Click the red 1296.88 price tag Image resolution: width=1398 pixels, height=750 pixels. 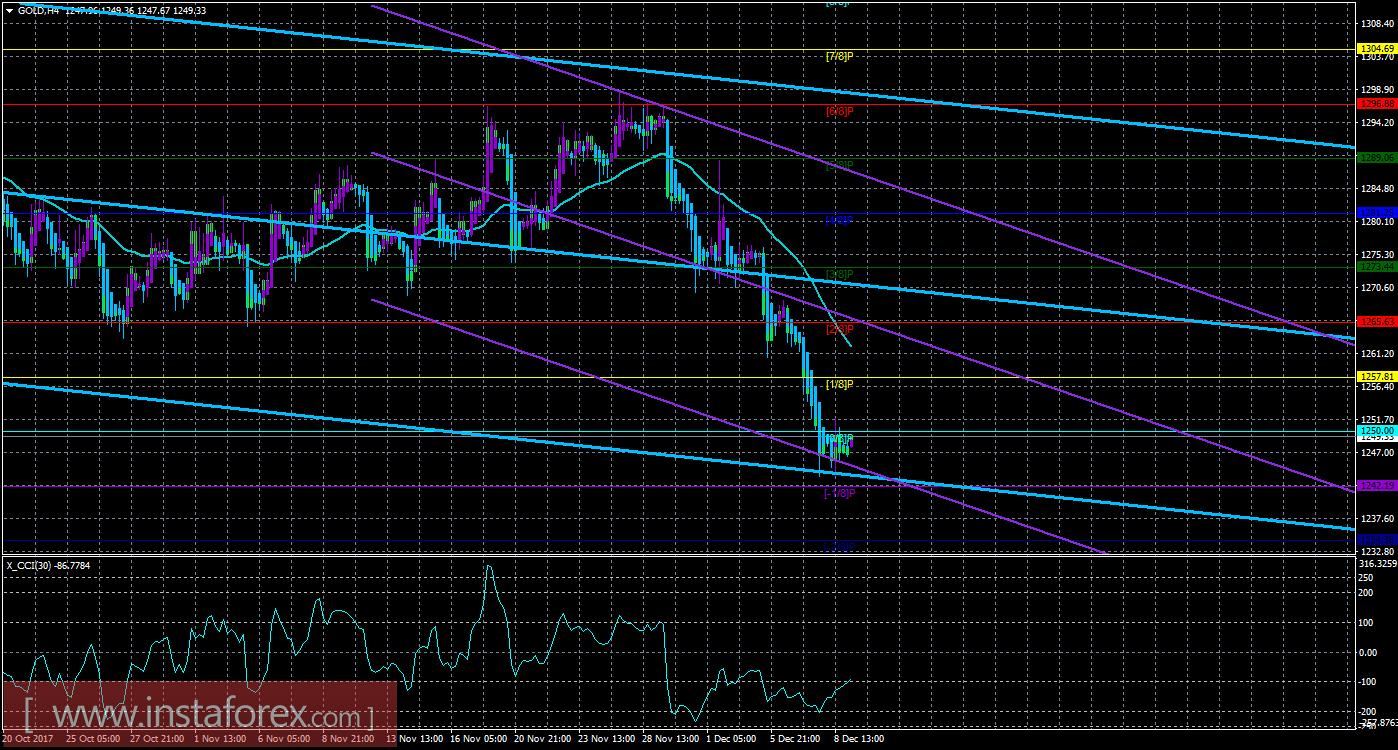(1377, 103)
